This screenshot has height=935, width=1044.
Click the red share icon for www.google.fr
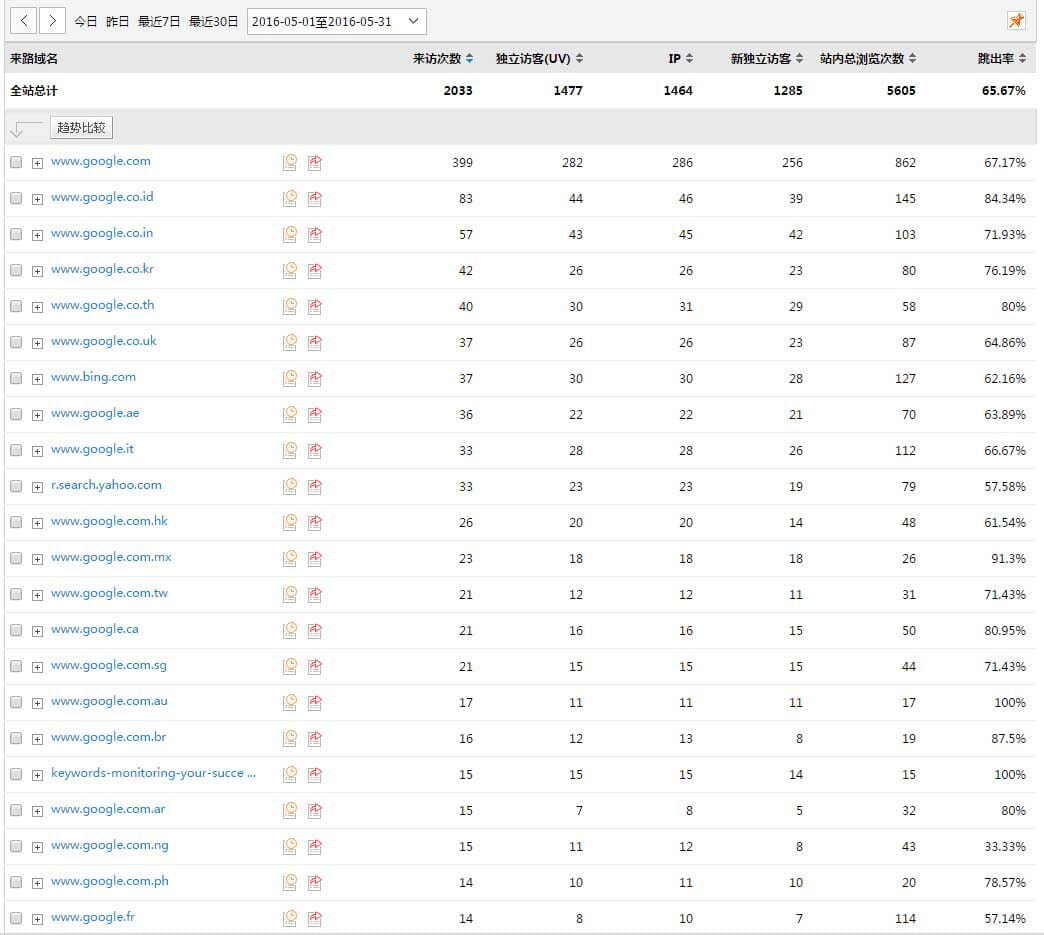coord(315,918)
